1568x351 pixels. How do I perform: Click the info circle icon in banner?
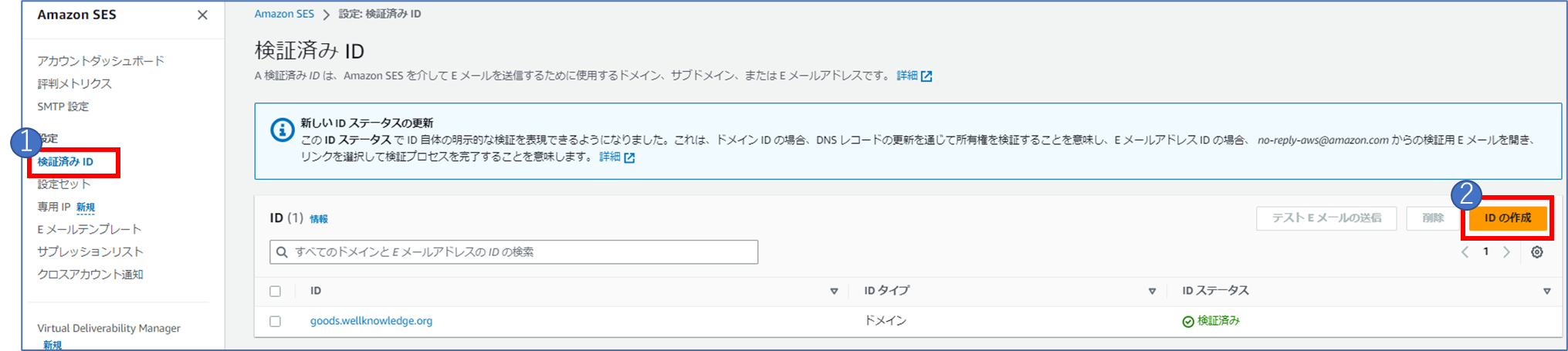pos(282,130)
